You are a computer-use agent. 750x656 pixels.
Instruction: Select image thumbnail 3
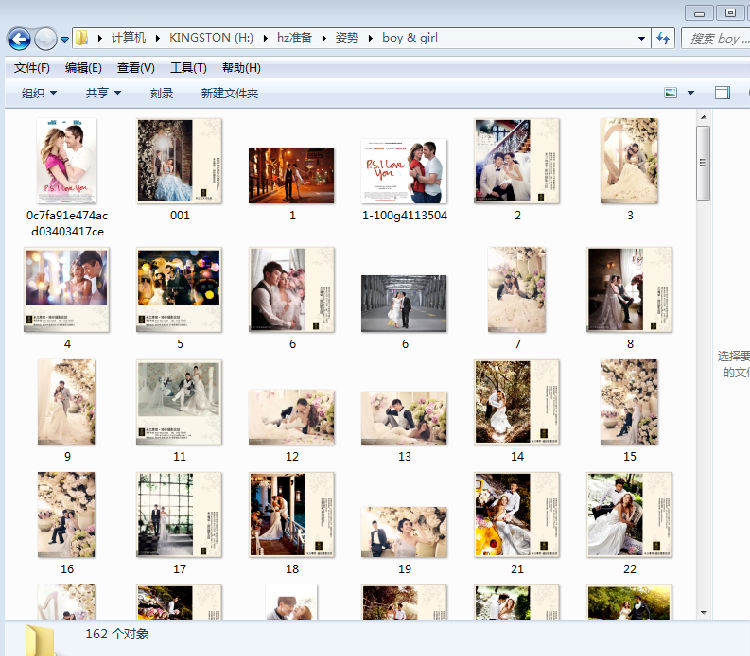[x=629, y=161]
